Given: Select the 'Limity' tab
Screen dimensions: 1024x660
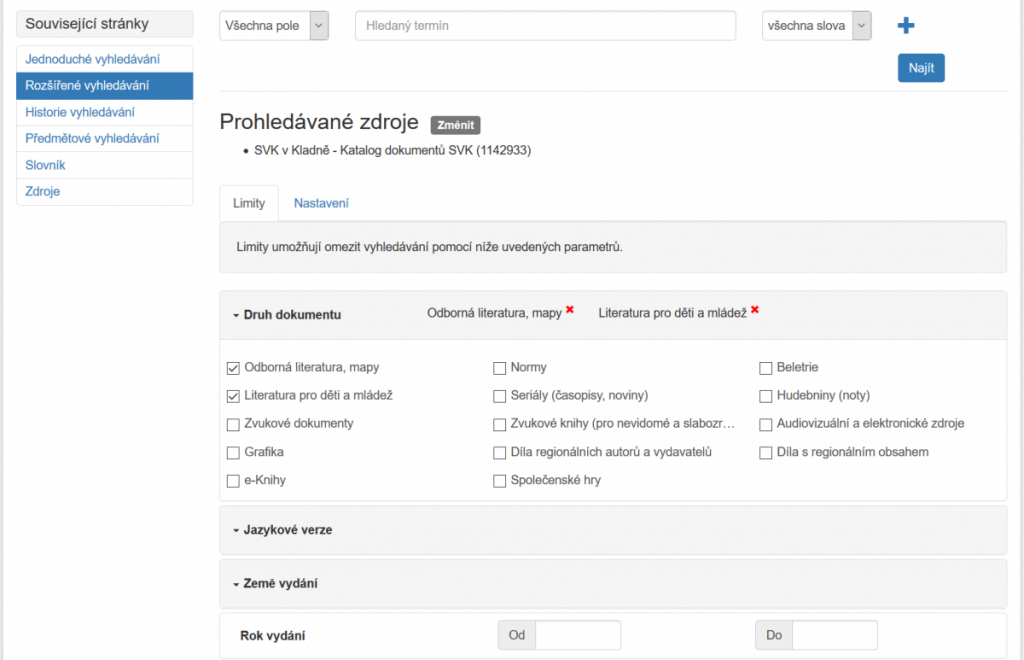Looking at the screenshot, I should coord(249,203).
